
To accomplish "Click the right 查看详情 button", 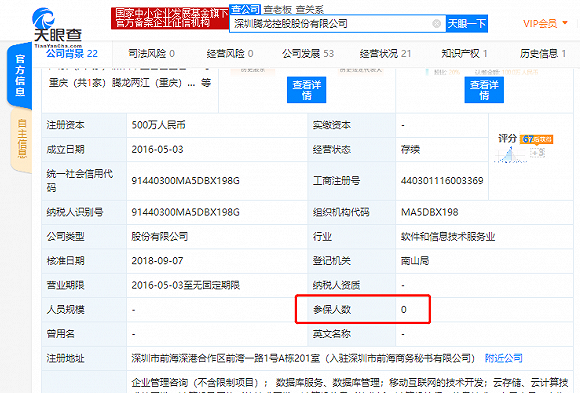I will [x=484, y=90].
